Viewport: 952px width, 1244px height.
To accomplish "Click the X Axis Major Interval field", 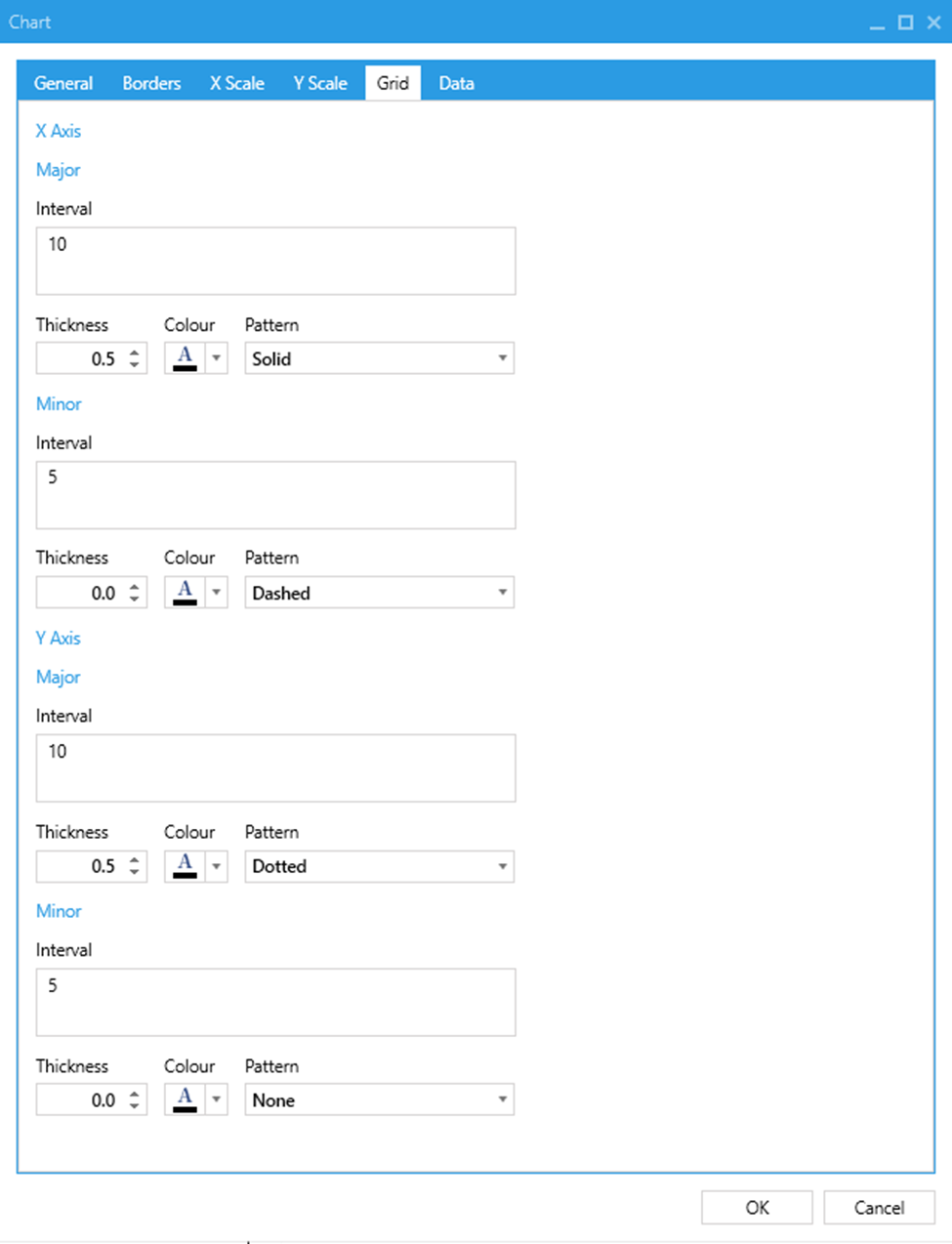I will (275, 261).
